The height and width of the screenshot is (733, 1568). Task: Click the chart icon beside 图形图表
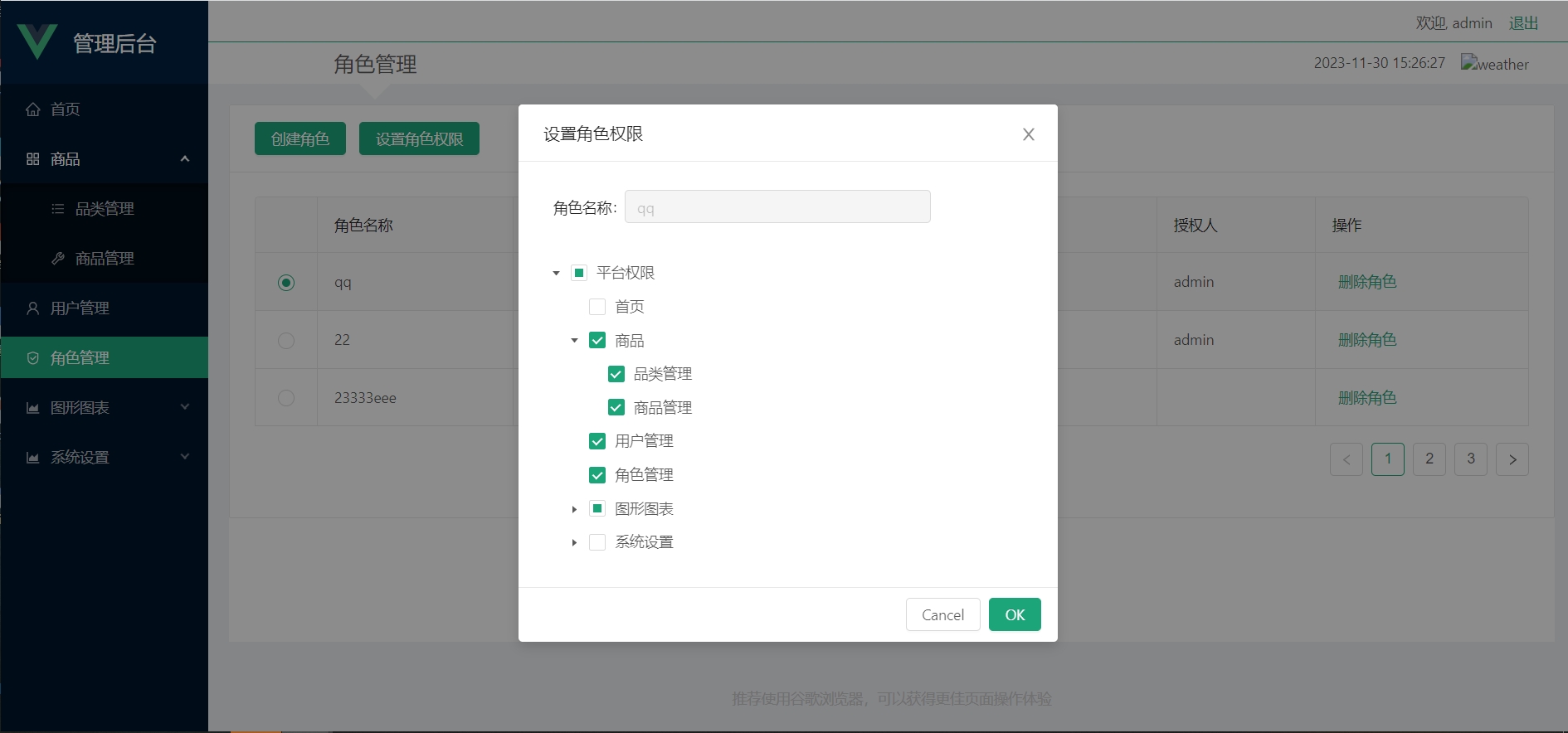33,408
